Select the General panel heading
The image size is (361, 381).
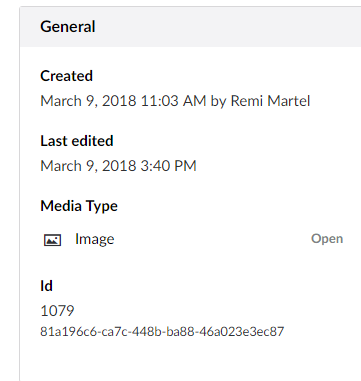tap(68, 27)
